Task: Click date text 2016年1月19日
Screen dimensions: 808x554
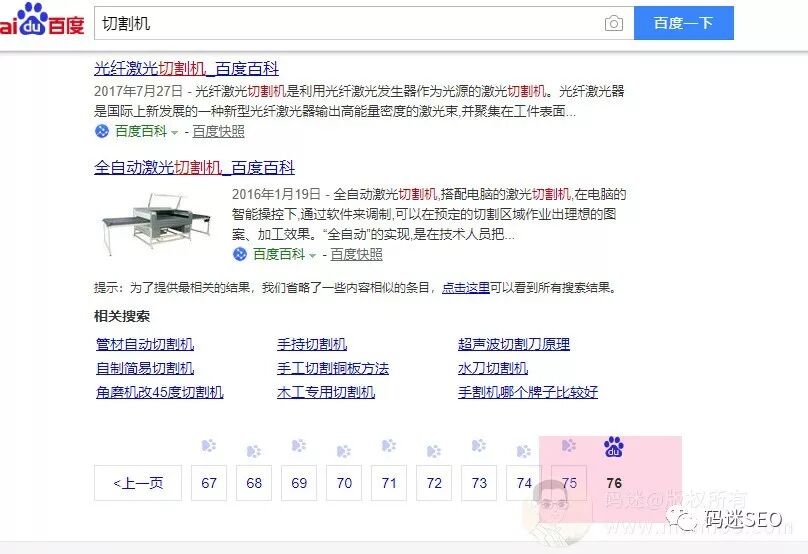Action: click(276, 194)
